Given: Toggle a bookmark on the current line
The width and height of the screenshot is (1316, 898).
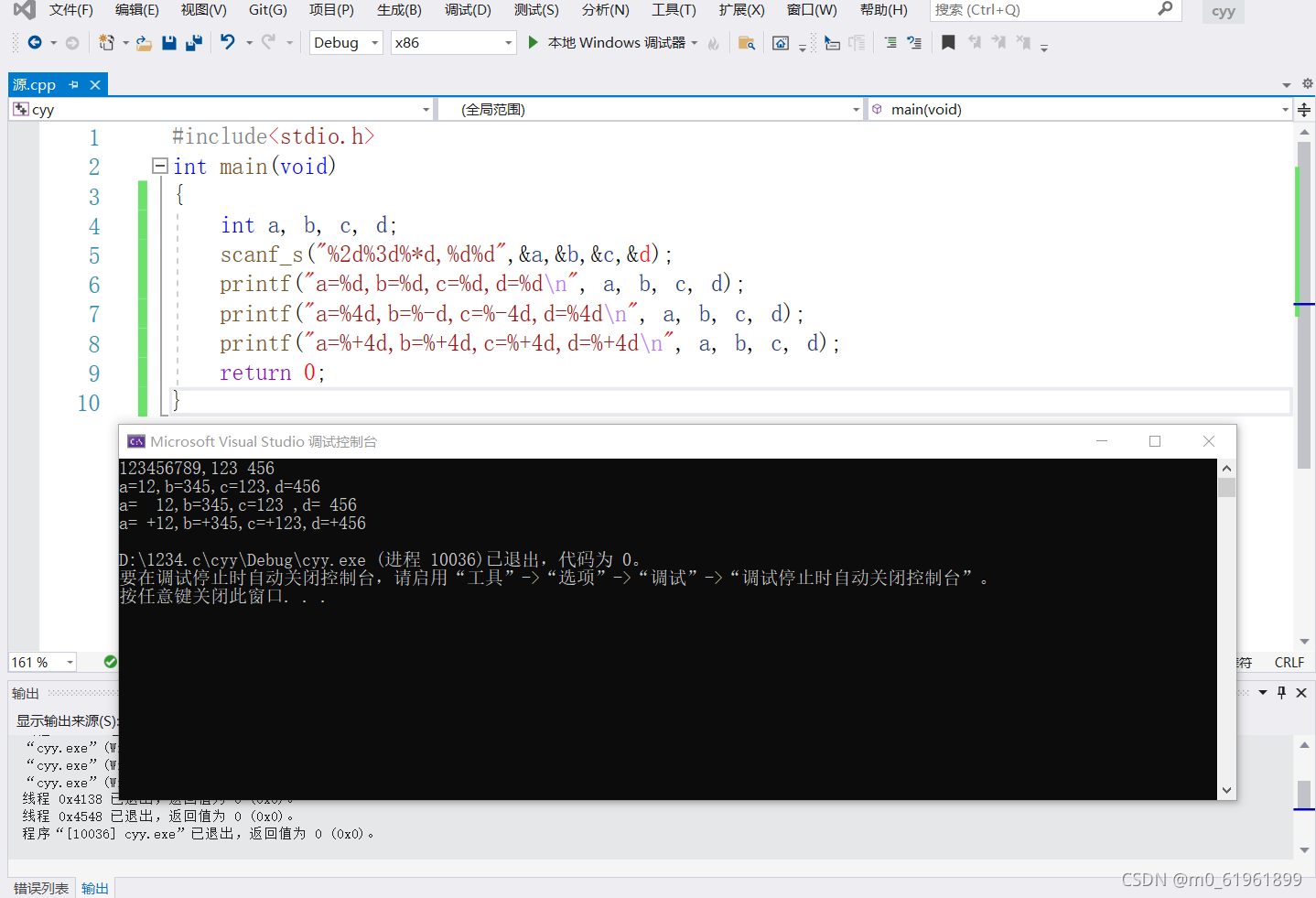Looking at the screenshot, I should (949, 43).
